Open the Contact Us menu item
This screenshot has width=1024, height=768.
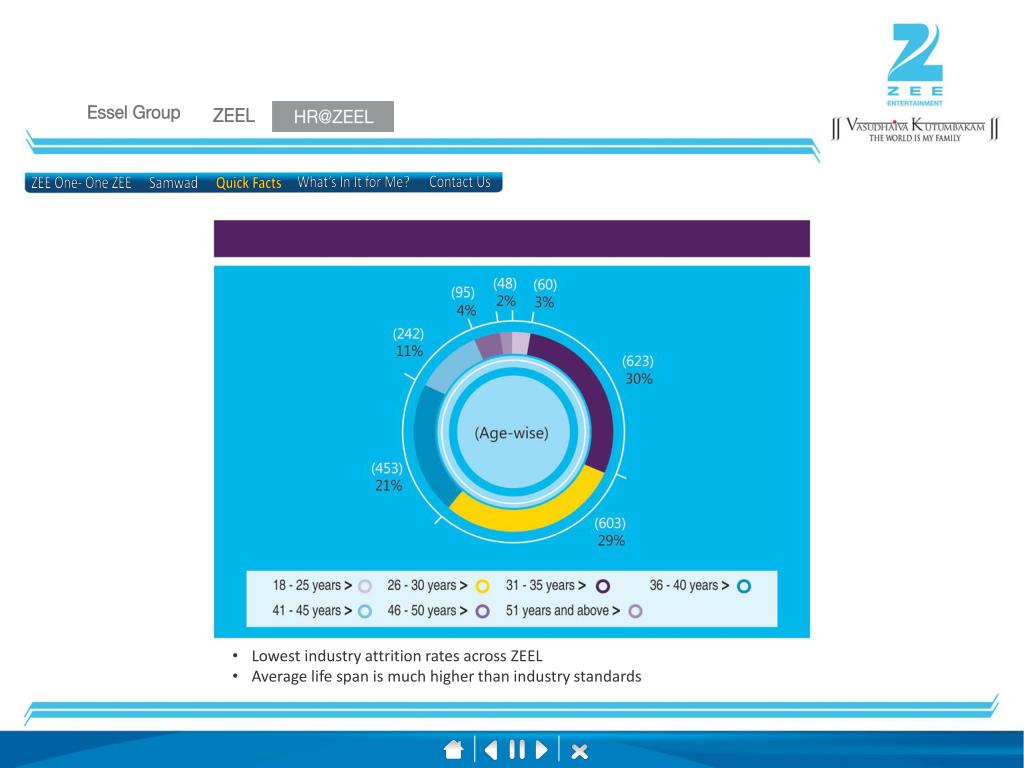point(459,182)
